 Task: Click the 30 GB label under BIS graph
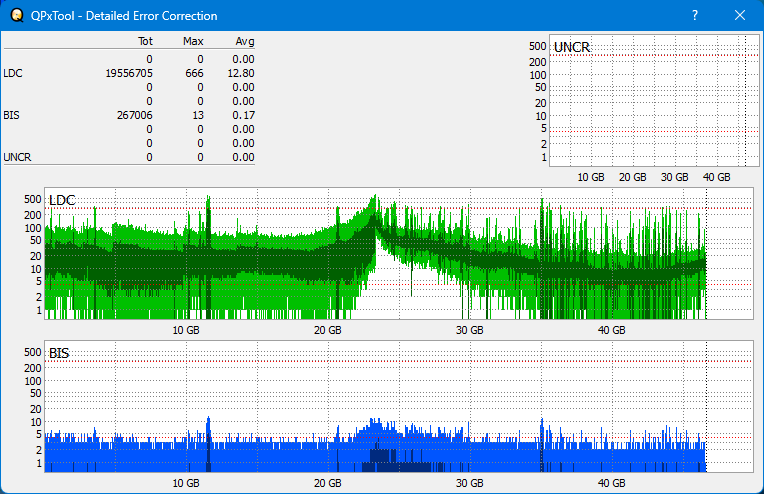[x=470, y=483]
